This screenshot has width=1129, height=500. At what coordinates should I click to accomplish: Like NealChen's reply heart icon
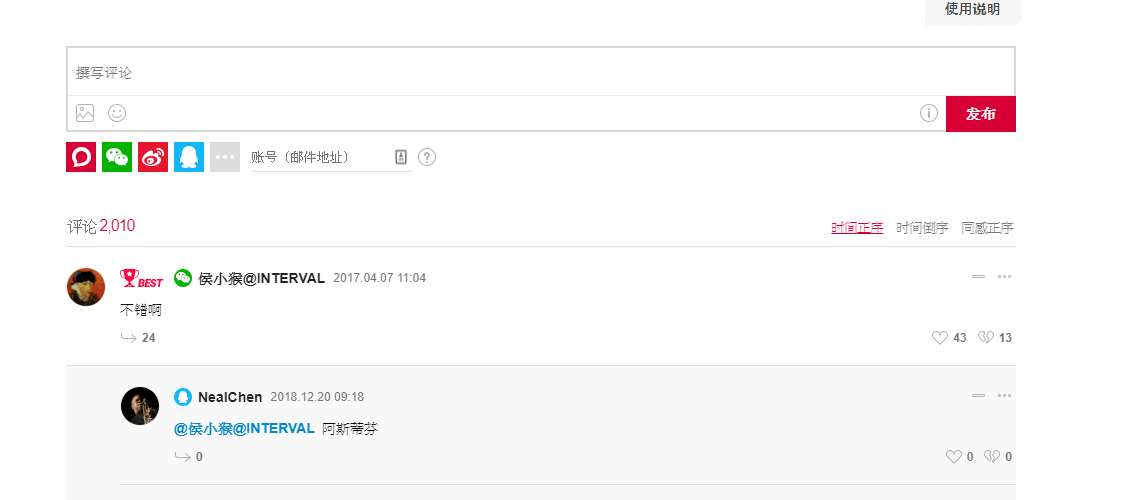953,457
